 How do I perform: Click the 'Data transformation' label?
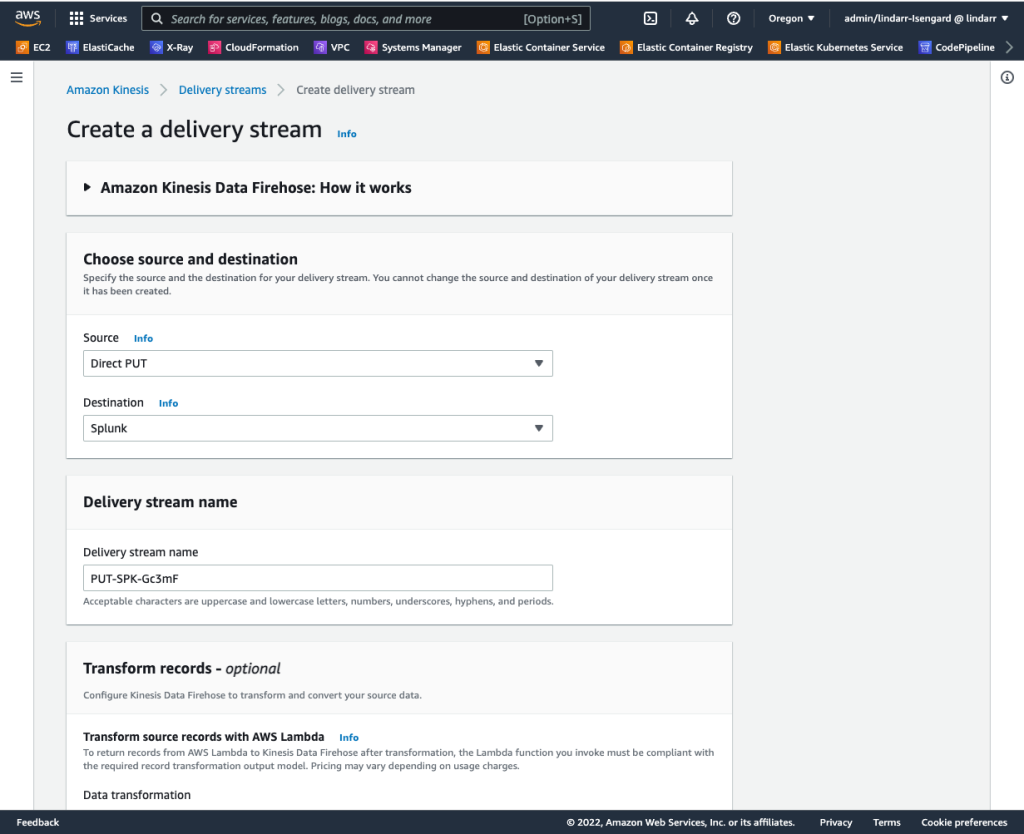tap(137, 795)
